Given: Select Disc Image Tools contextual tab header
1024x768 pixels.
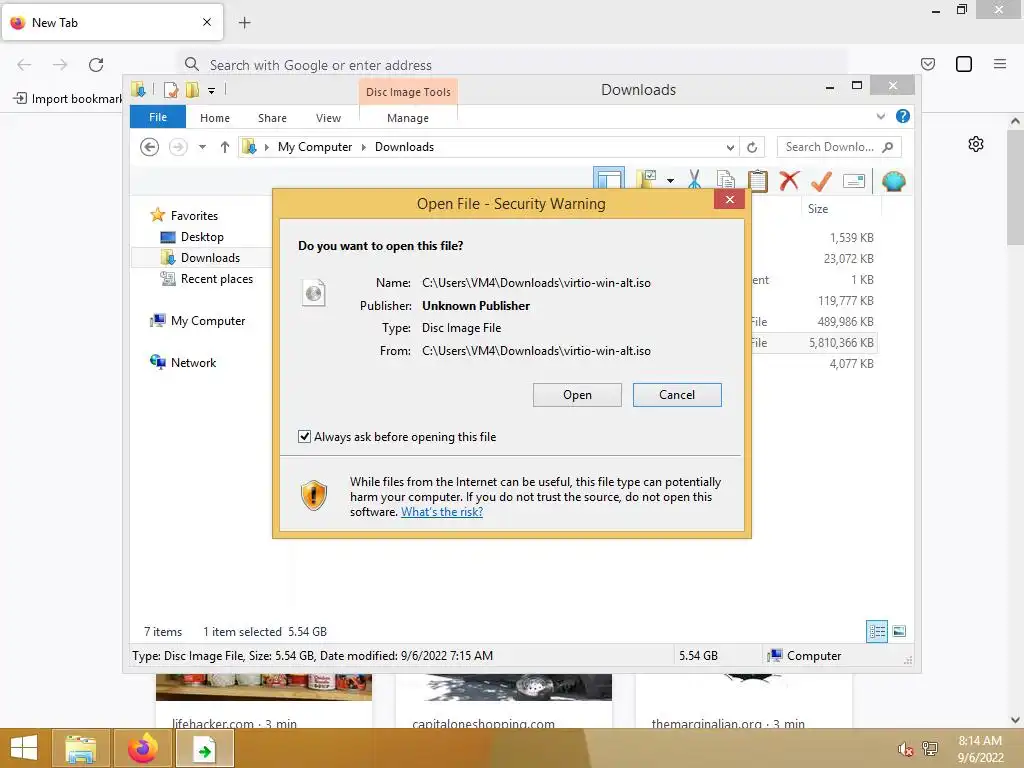Looking at the screenshot, I should click(408, 92).
